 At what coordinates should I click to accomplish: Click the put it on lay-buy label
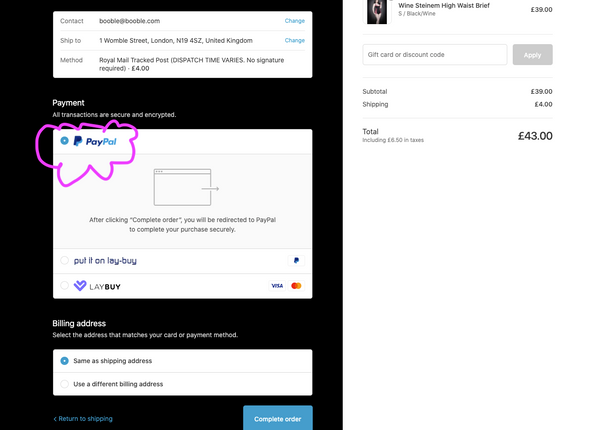pyautogui.click(x=105, y=261)
